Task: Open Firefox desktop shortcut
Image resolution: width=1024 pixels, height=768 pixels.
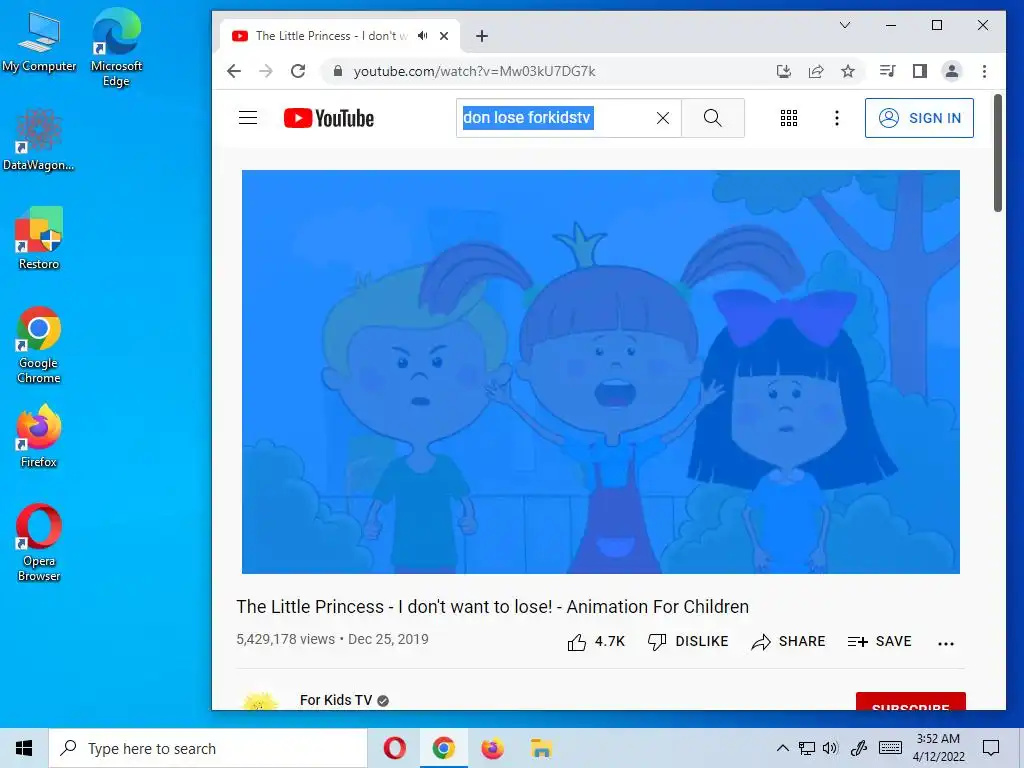Action: (39, 436)
